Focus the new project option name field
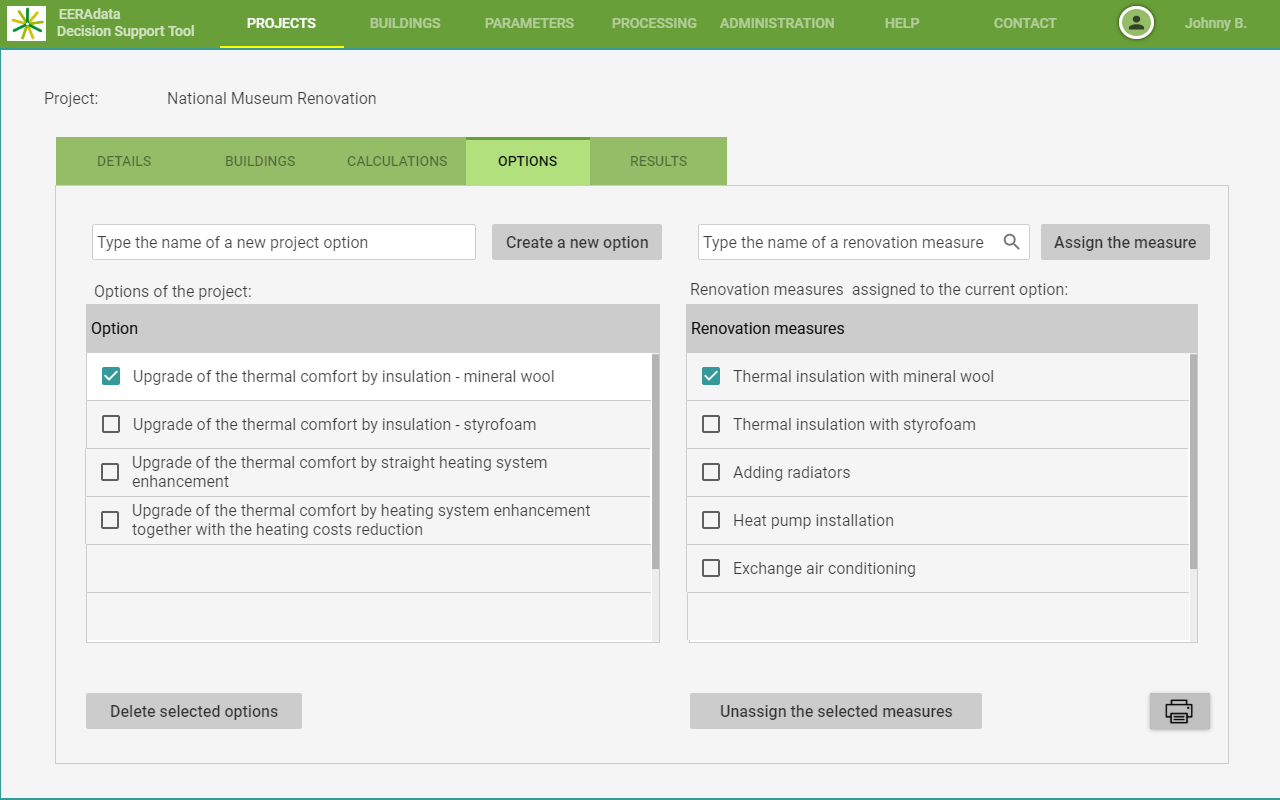The width and height of the screenshot is (1280, 800). [x=284, y=242]
